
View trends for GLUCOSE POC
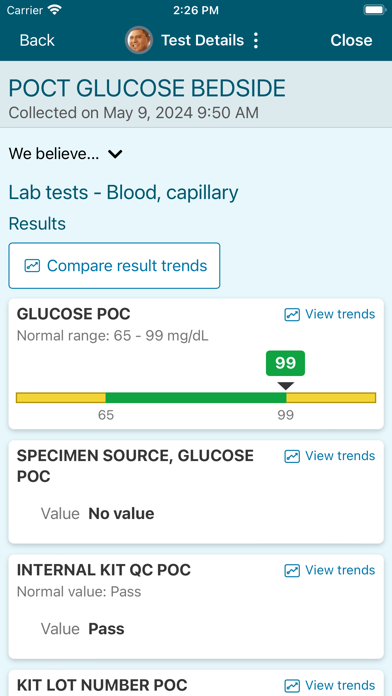point(330,314)
